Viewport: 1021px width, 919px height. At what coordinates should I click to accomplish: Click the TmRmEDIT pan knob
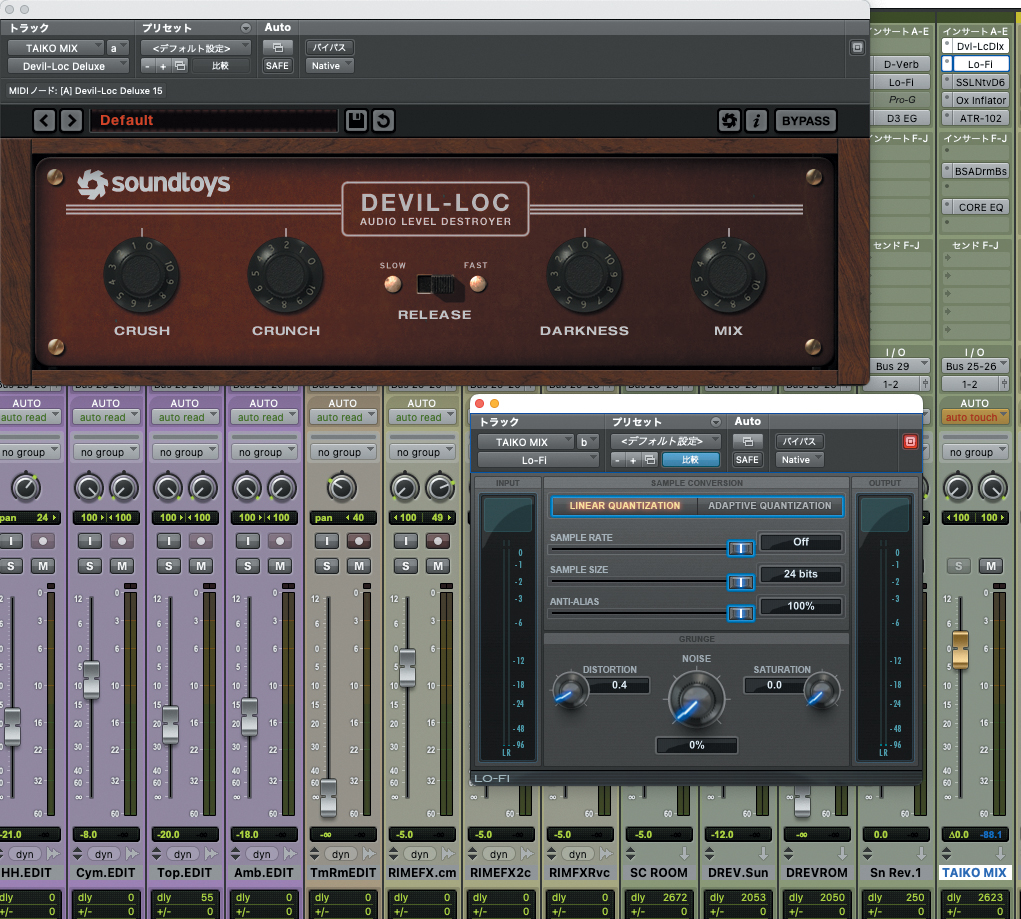tap(341, 488)
